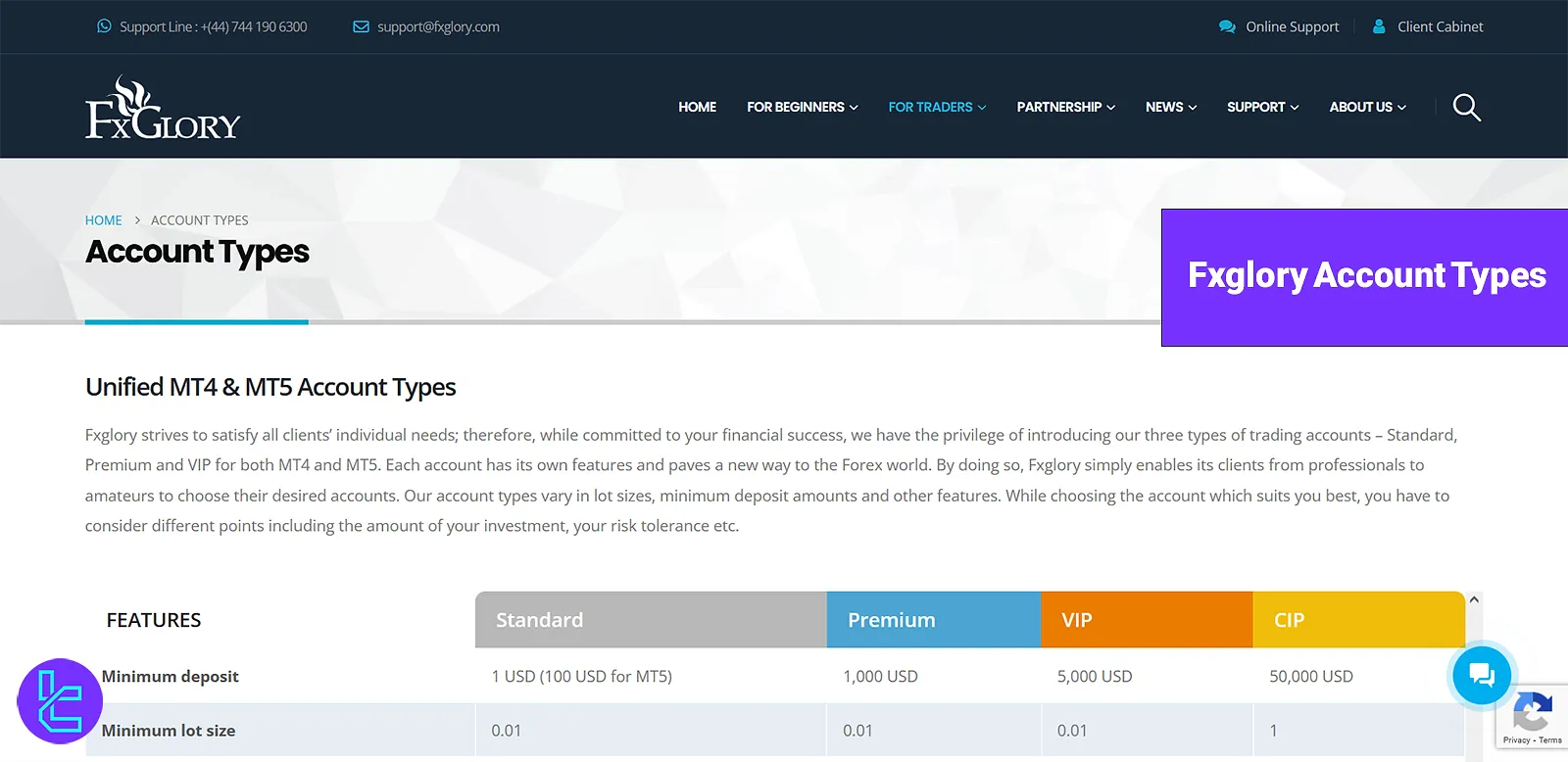Click the breadcrumb separator chevron
The image size is (1568, 762).
pyautogui.click(x=137, y=220)
